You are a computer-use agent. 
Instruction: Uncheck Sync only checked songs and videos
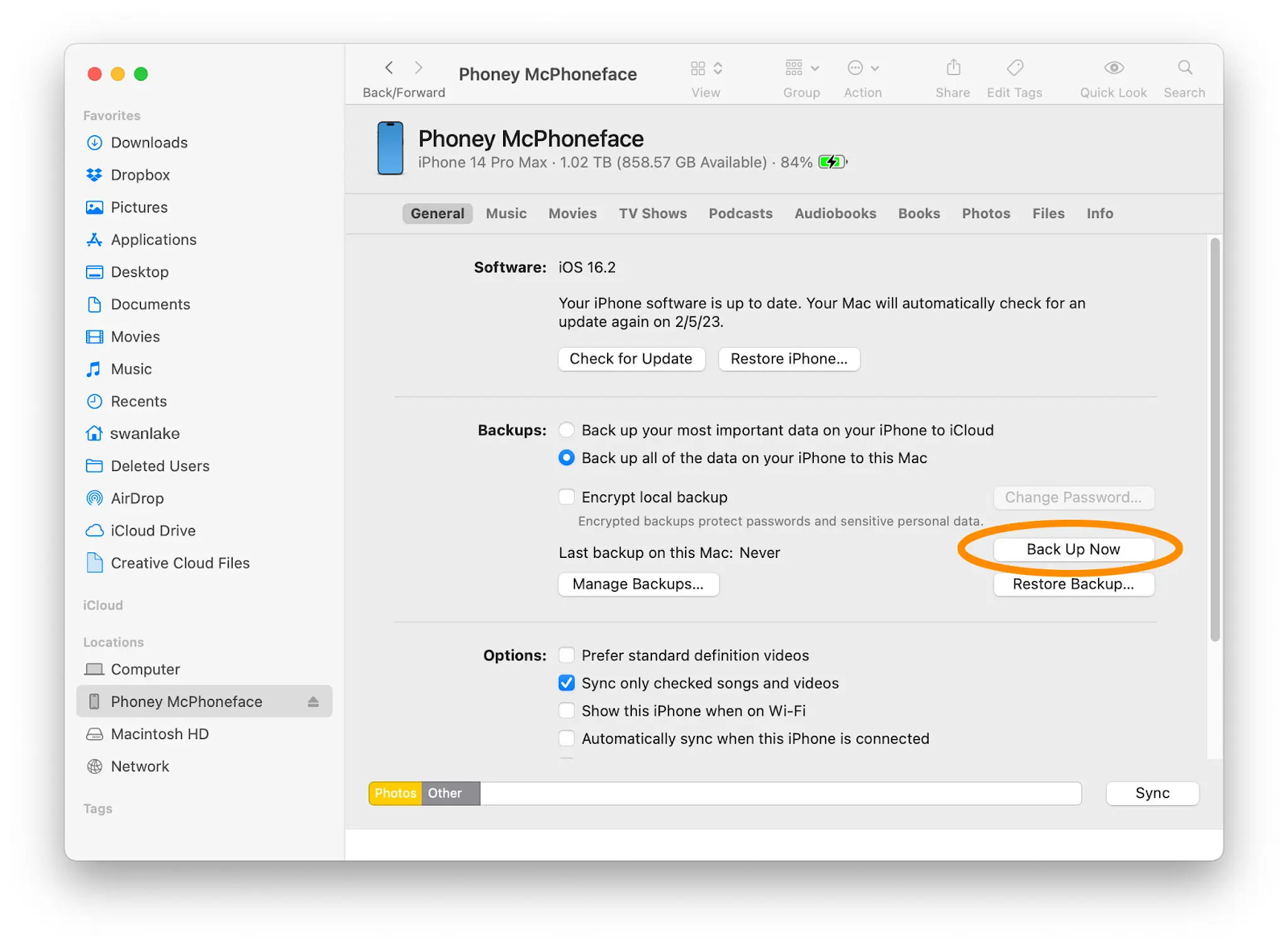pyautogui.click(x=567, y=683)
